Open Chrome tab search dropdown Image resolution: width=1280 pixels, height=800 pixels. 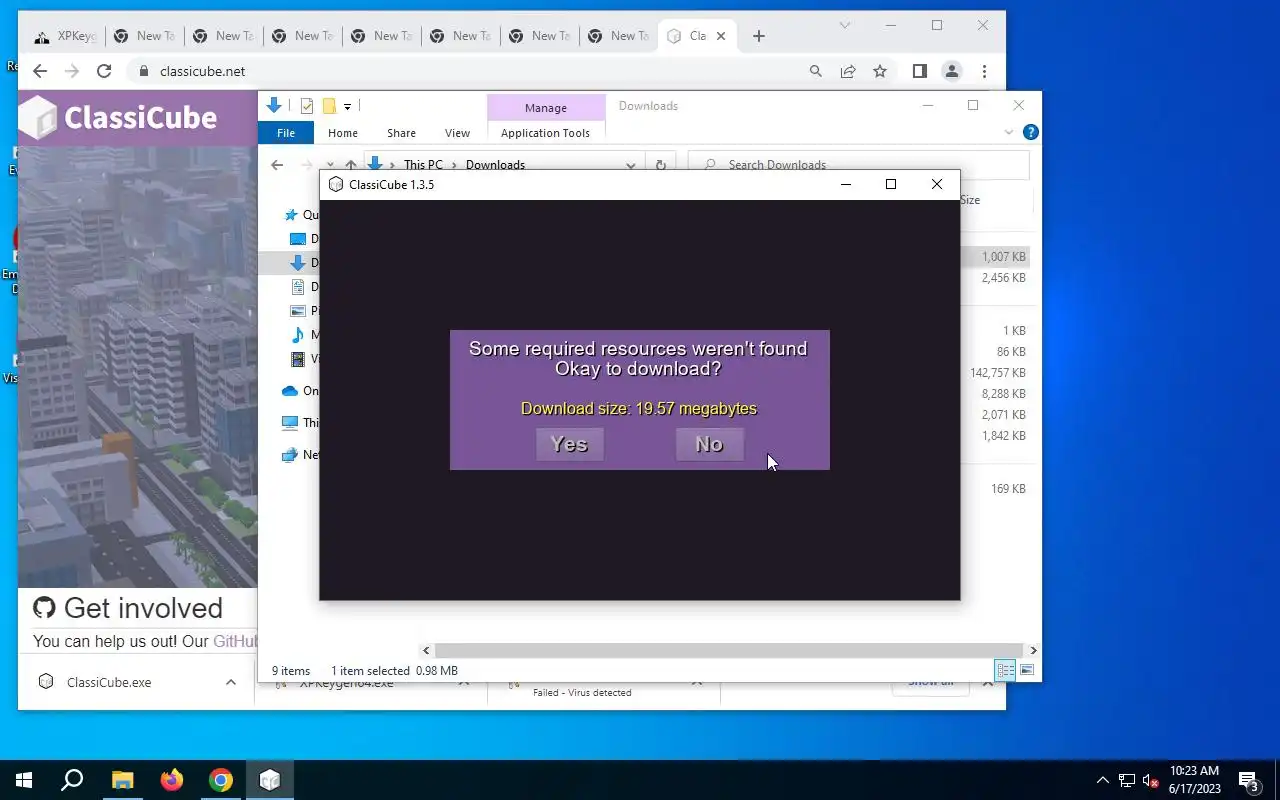tap(845, 25)
